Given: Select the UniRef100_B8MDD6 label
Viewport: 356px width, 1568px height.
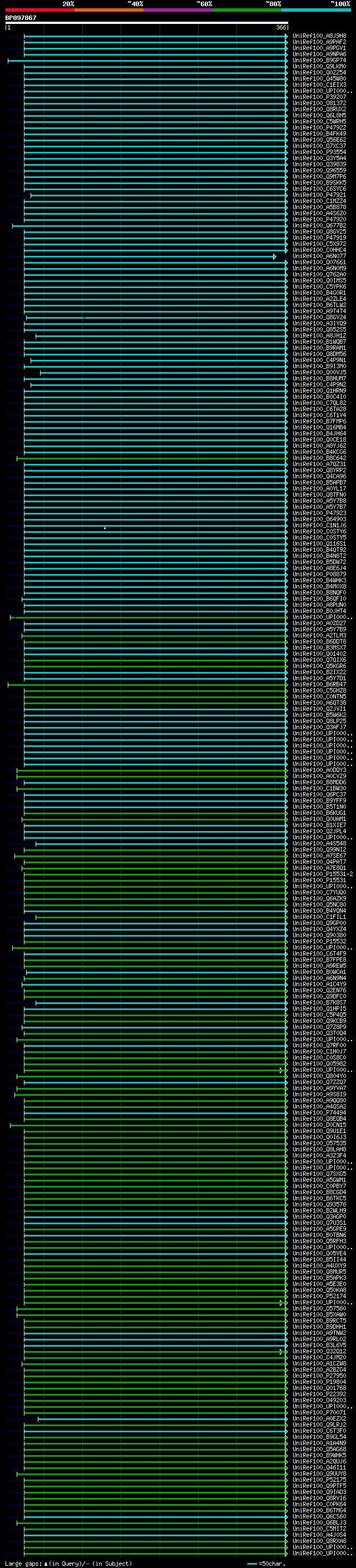Looking at the screenshot, I should coord(319,781).
